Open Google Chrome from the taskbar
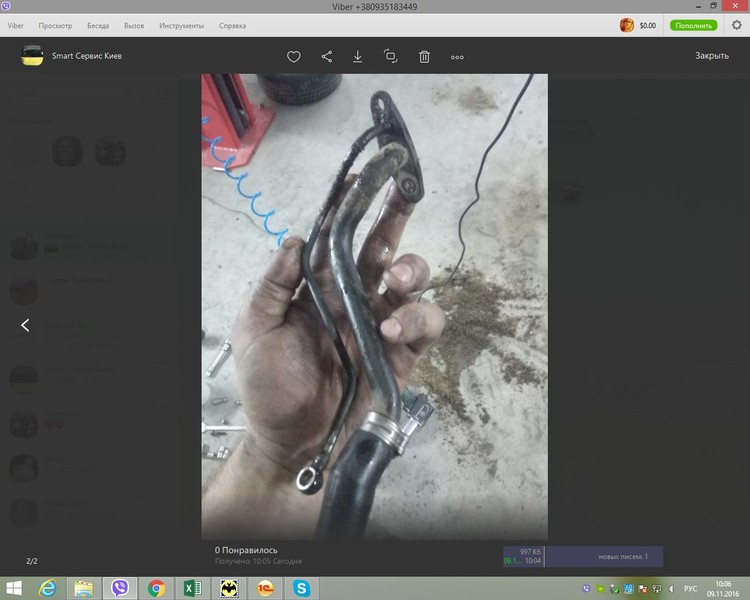This screenshot has width=750, height=600. (x=156, y=588)
